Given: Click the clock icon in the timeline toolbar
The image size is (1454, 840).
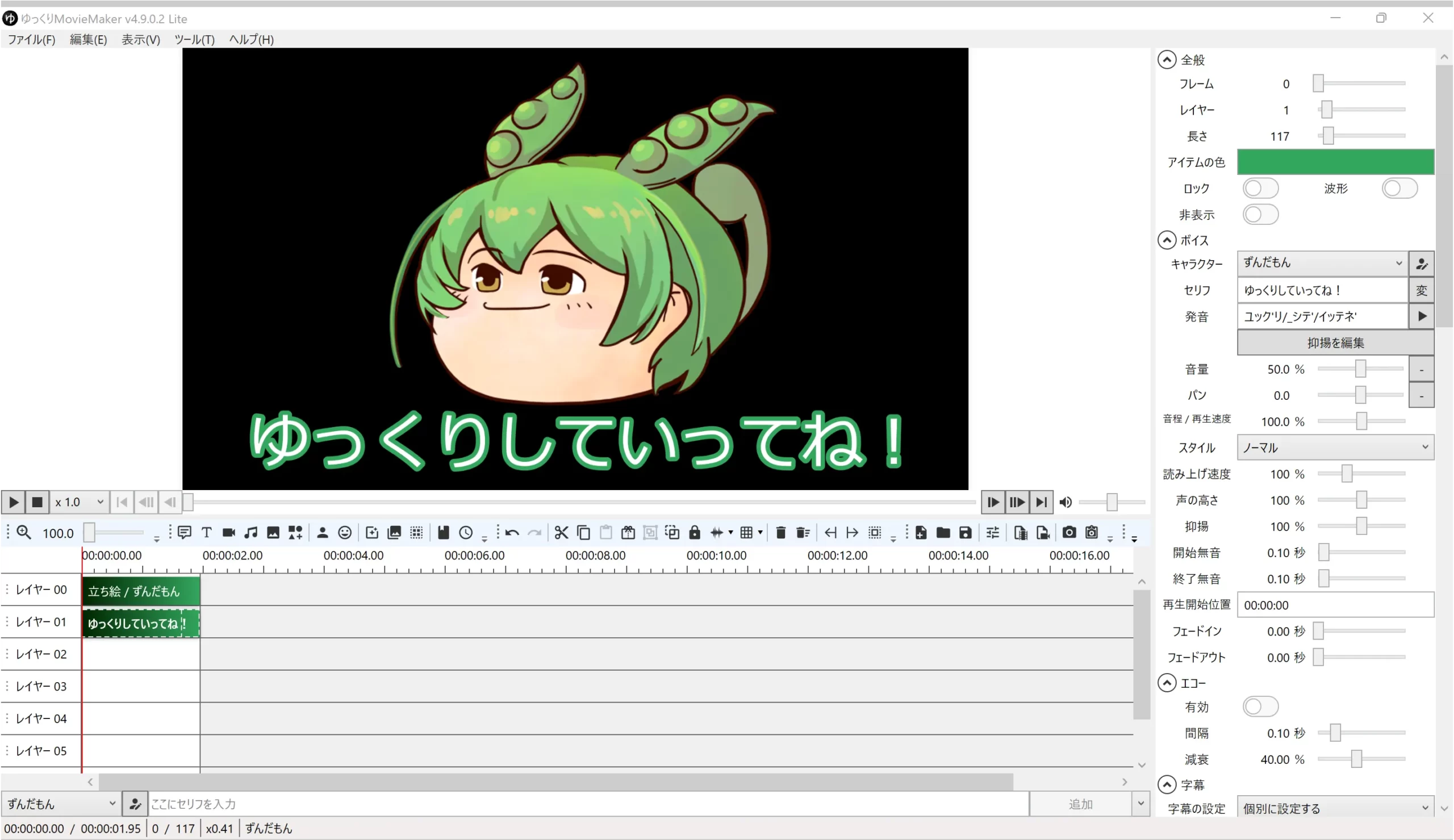Looking at the screenshot, I should 466,533.
